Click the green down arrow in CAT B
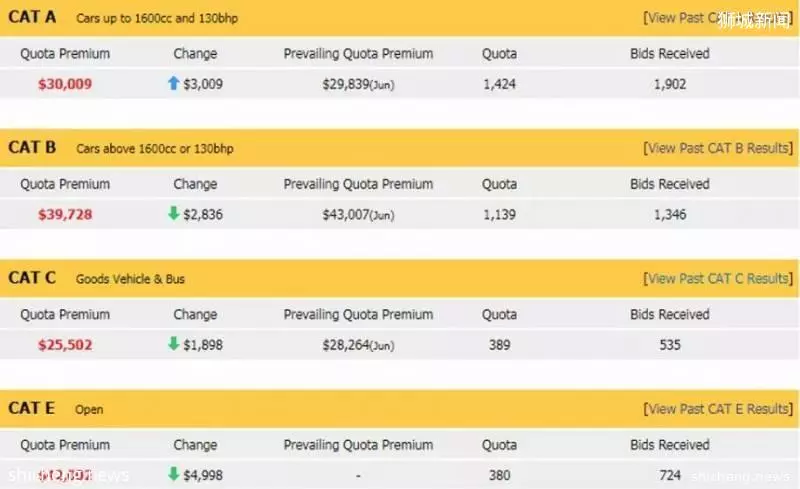 click(x=173, y=213)
